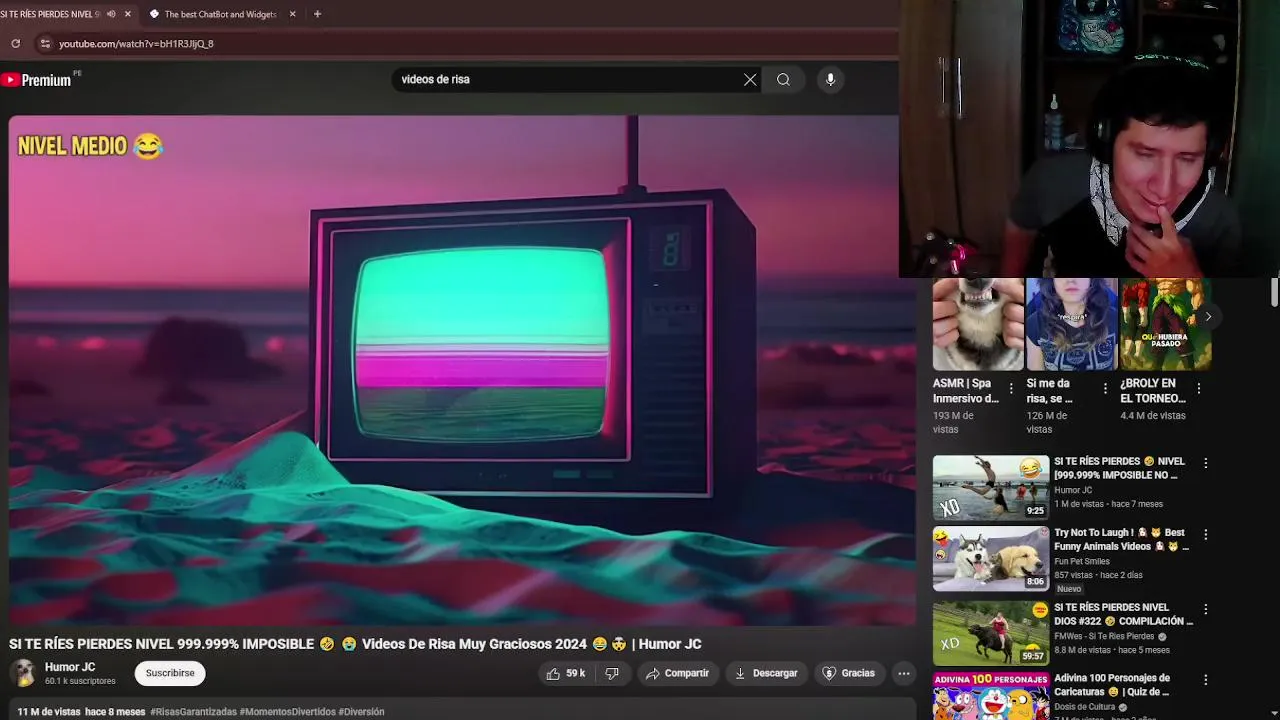This screenshot has width=1280, height=720.
Task: Download the video with Descargar
Action: click(x=766, y=673)
